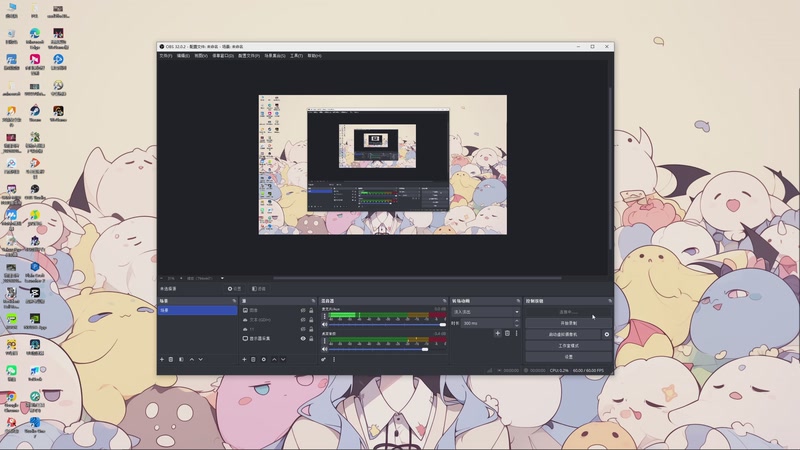Open Steam desktop icon

[x=35, y=113]
